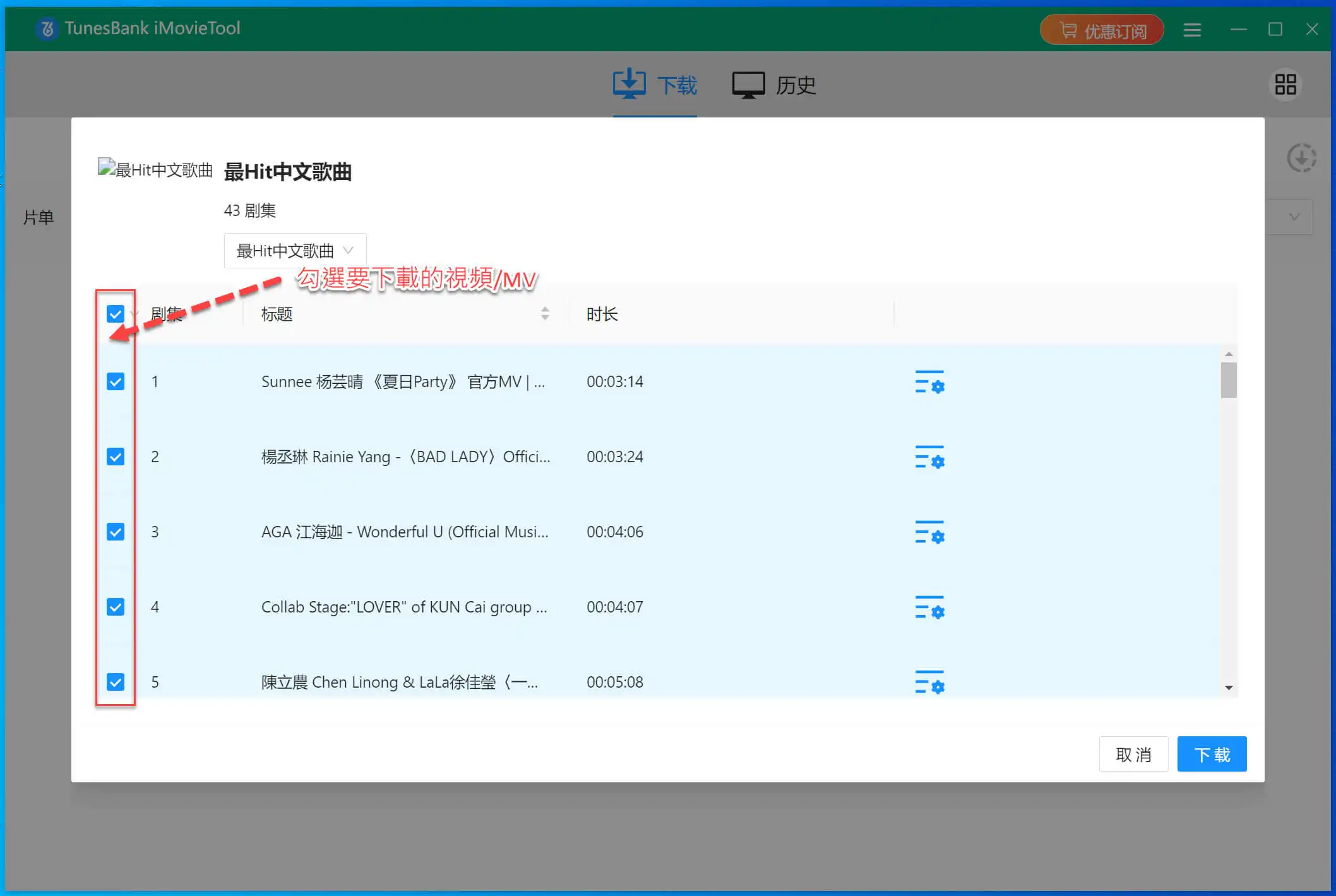Click the 片单 label behind the dialog
This screenshot has height=896, width=1336.
point(39,218)
